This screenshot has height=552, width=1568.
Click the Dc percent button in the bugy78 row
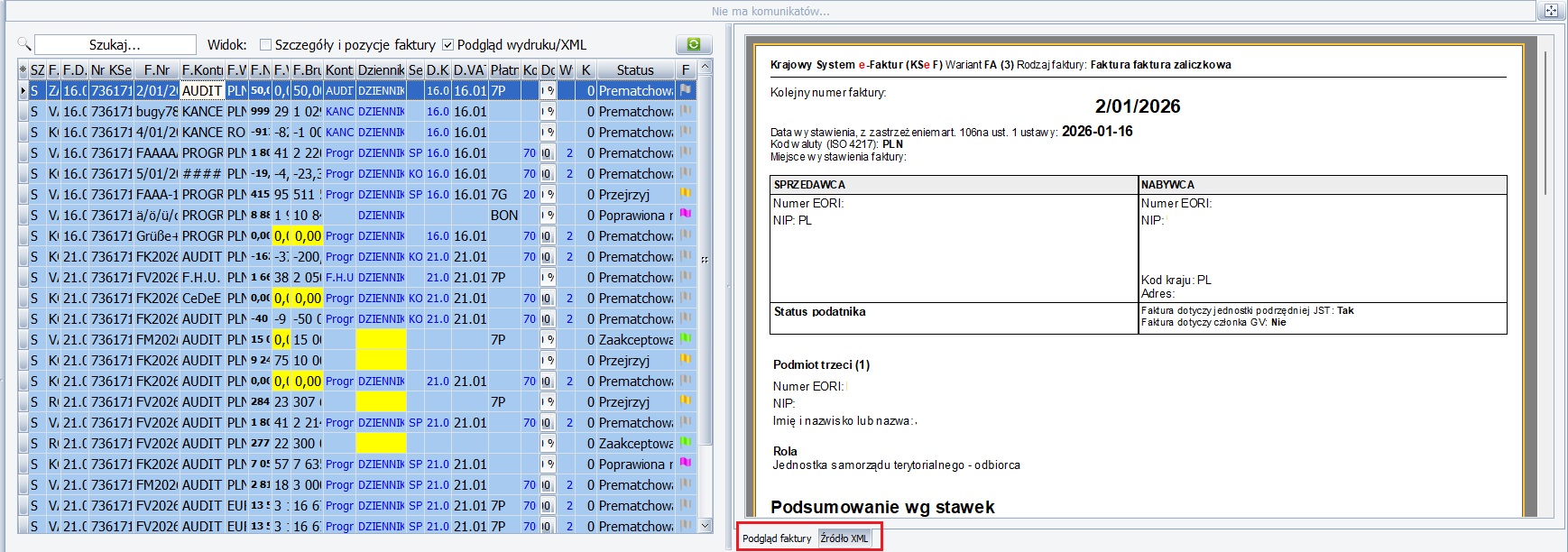click(548, 111)
